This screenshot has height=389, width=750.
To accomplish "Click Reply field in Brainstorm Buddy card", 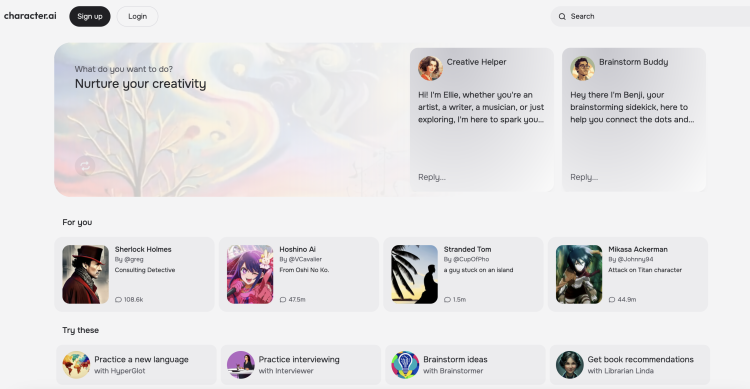I will pos(584,177).
